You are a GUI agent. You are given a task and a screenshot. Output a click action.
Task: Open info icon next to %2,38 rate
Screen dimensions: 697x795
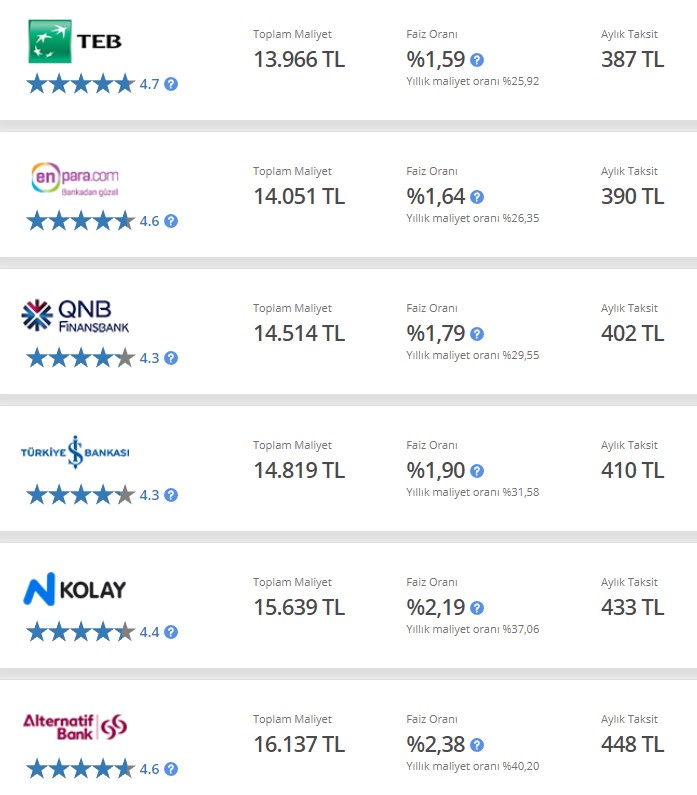[x=477, y=745]
